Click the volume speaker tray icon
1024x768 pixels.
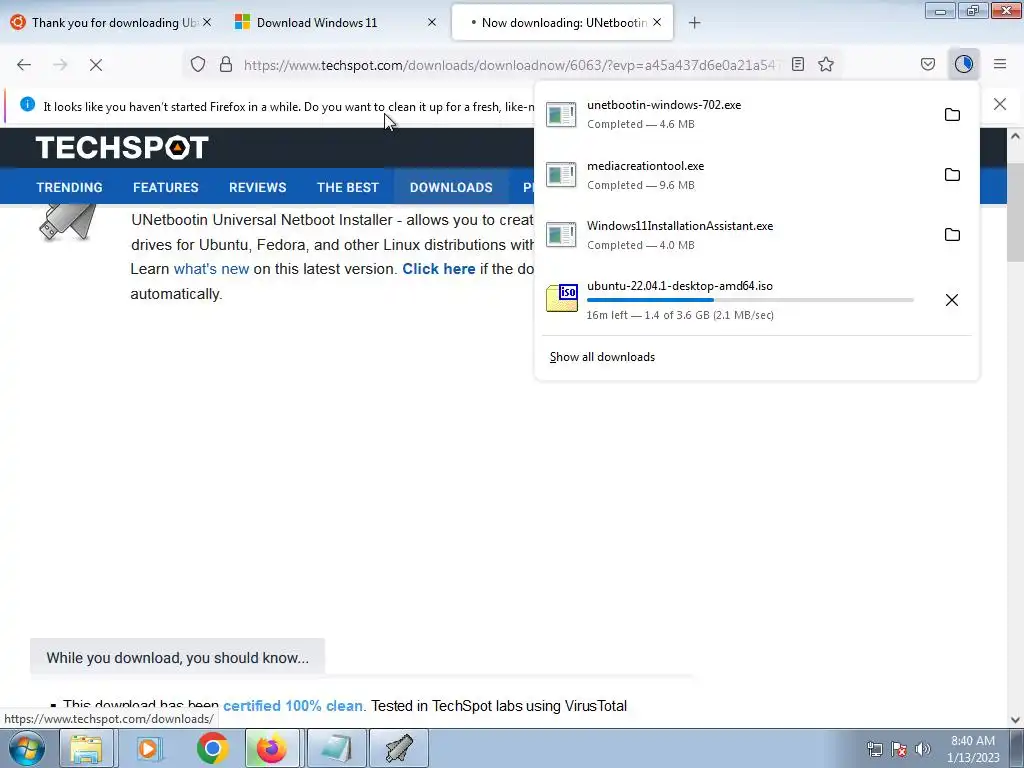click(x=922, y=749)
